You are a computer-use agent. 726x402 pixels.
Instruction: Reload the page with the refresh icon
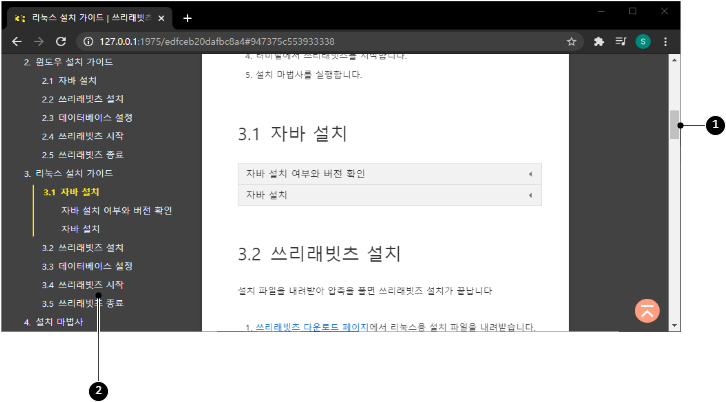[61, 42]
